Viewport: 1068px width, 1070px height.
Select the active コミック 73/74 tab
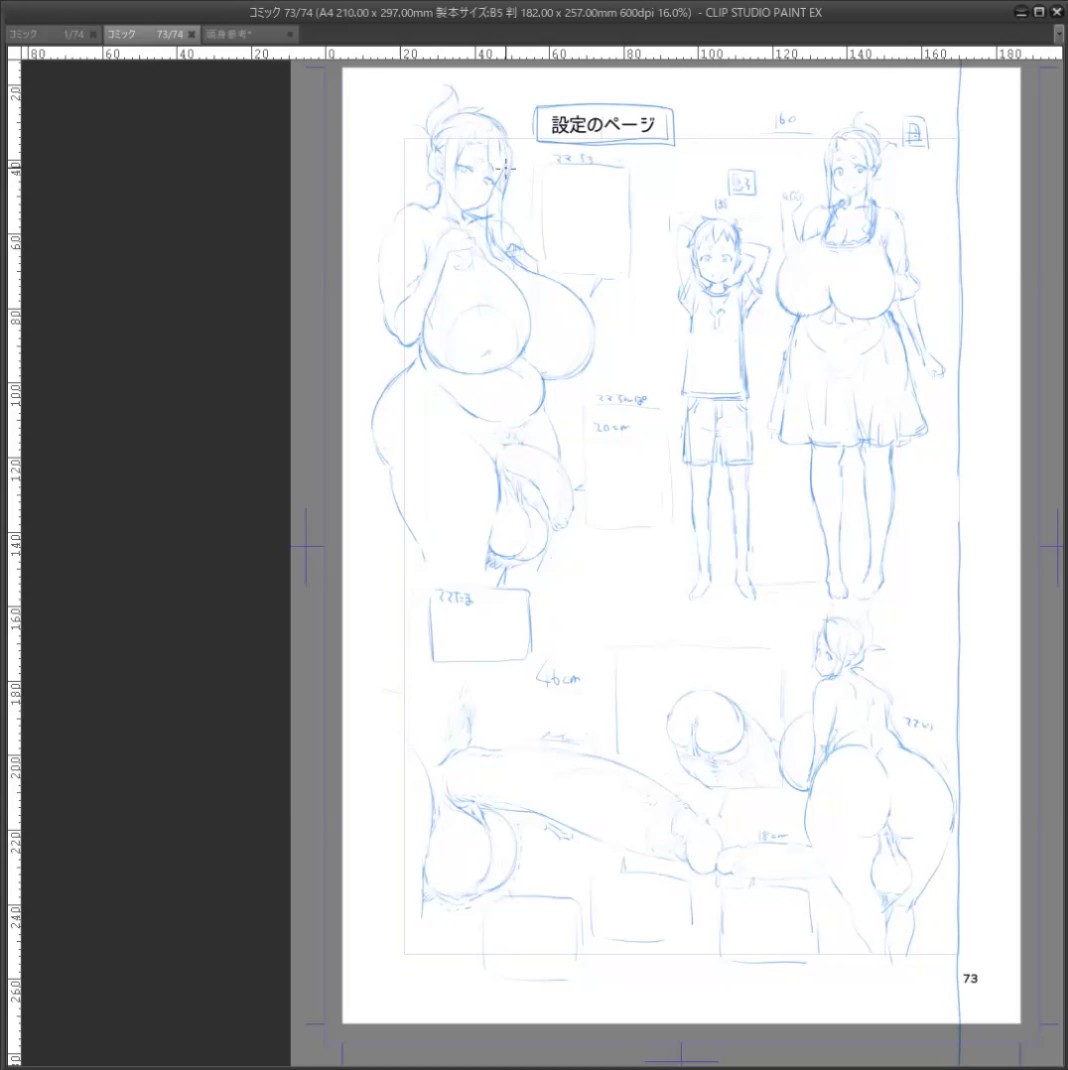(x=145, y=34)
